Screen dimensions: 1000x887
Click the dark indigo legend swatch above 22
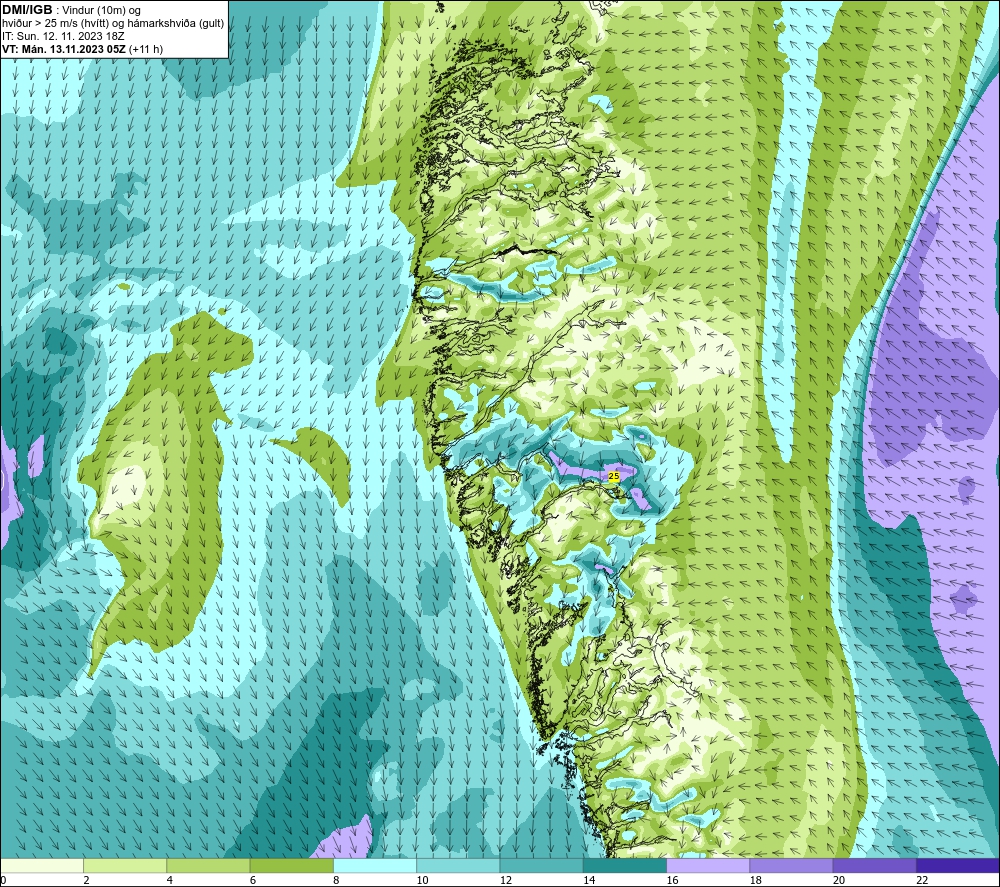pos(958,865)
